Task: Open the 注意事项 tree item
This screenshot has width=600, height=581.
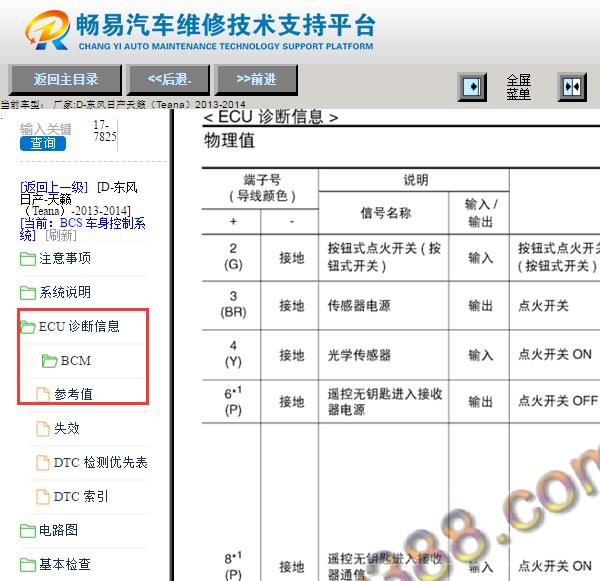Action: click(65, 258)
